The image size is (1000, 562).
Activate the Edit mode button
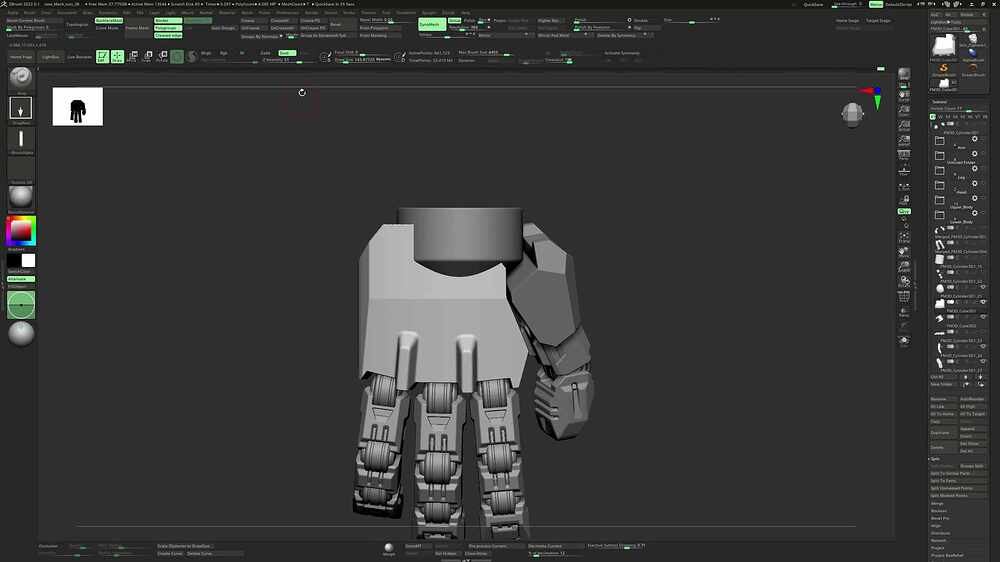click(102, 57)
